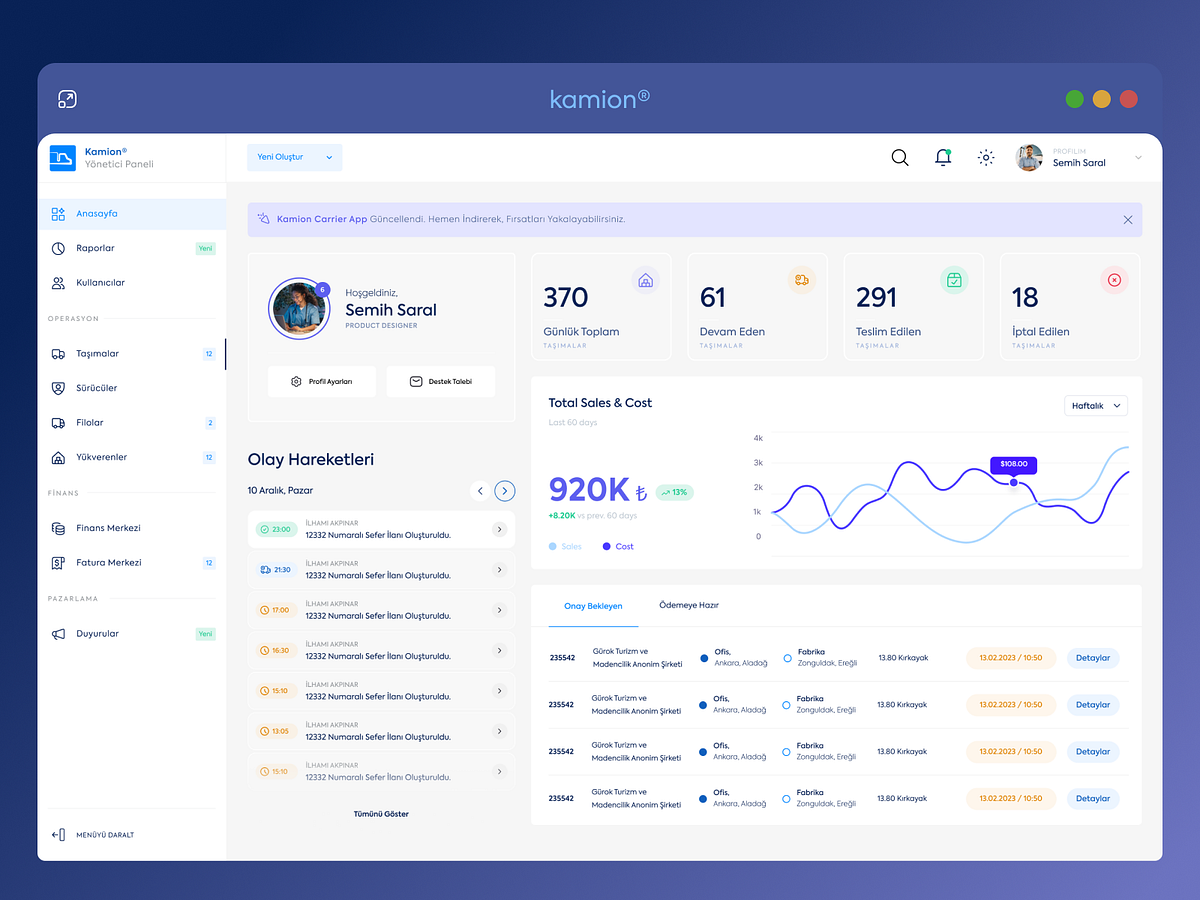The width and height of the screenshot is (1200, 900).
Task: Open the search icon in the top bar
Action: tap(899, 157)
